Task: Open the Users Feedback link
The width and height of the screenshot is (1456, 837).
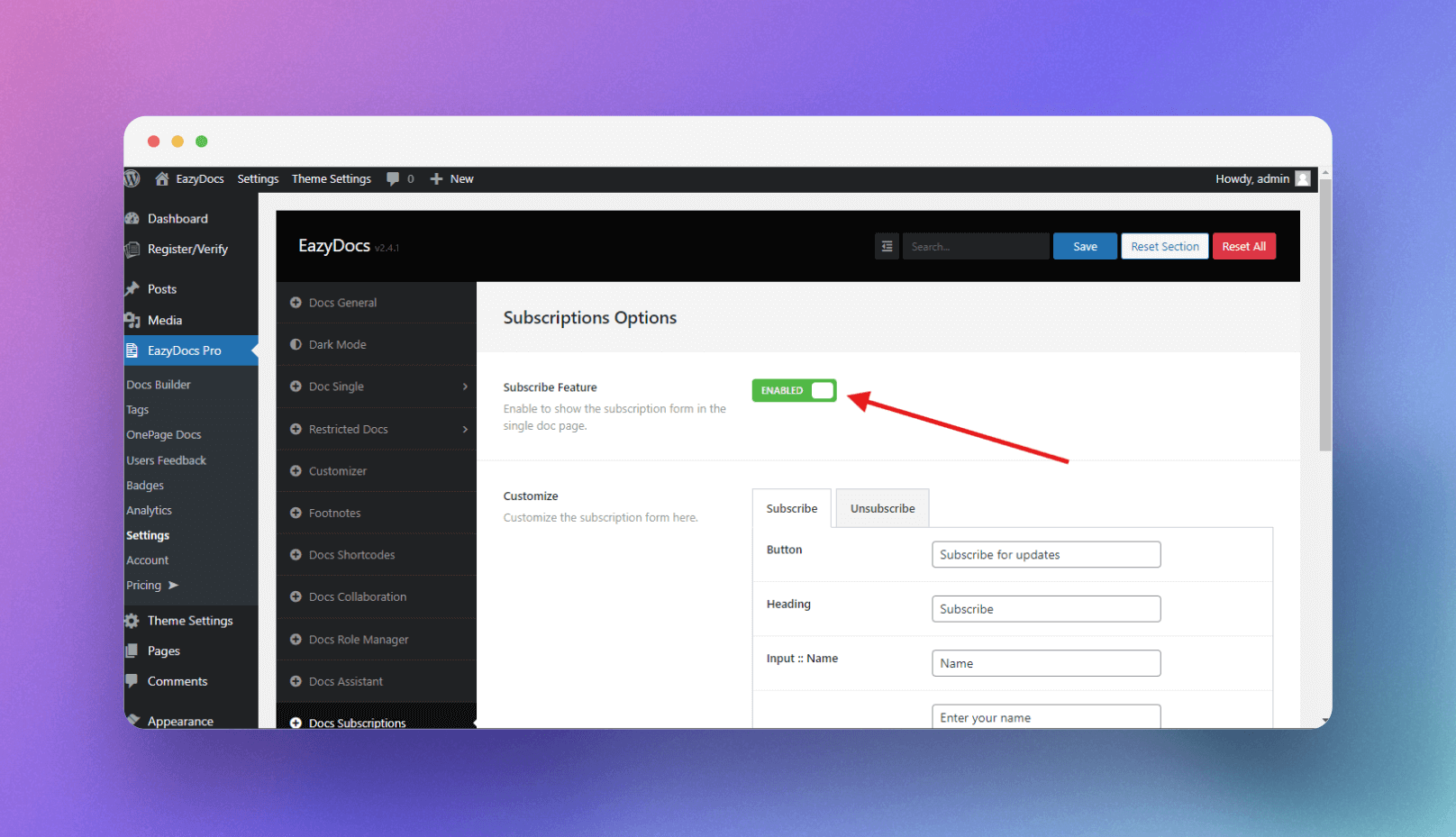Action: point(166,460)
